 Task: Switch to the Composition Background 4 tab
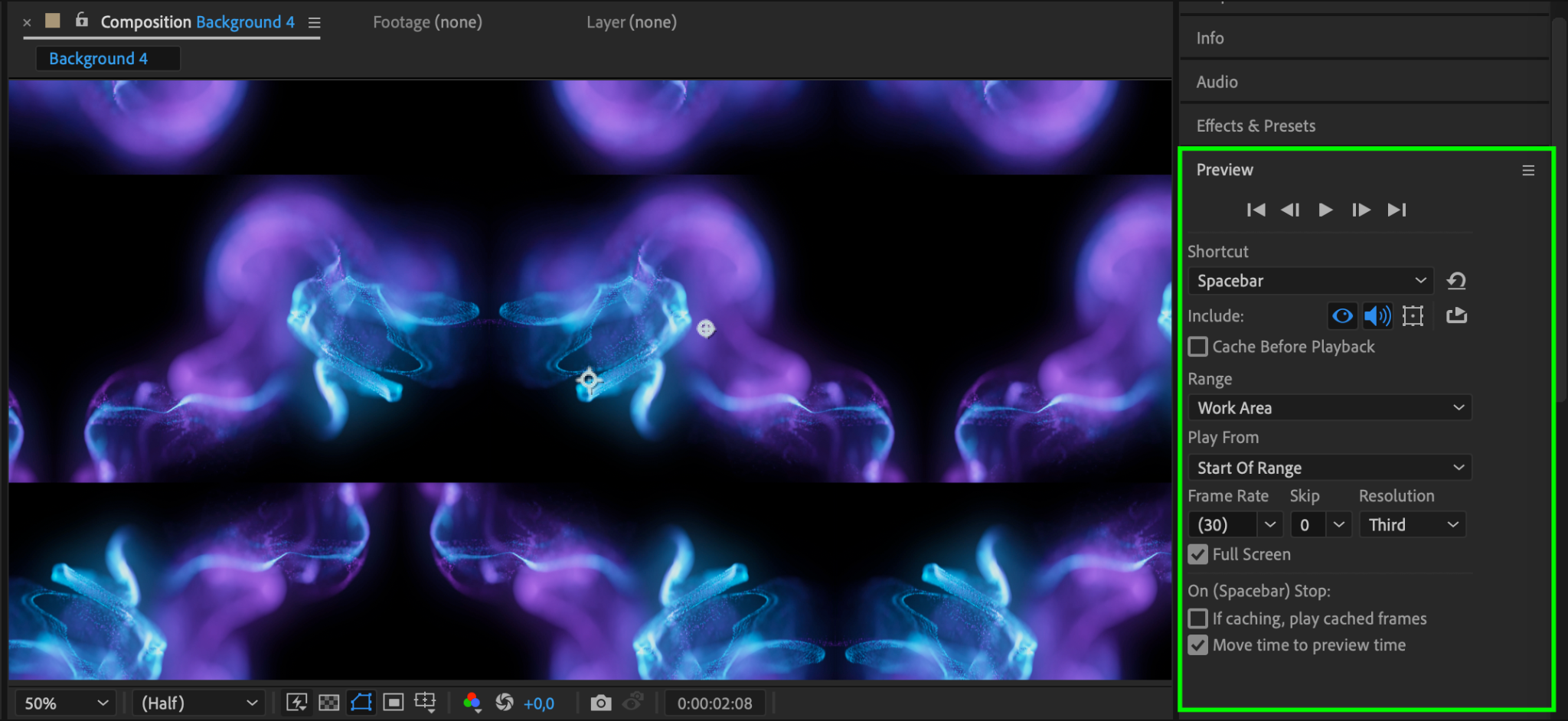tap(198, 22)
